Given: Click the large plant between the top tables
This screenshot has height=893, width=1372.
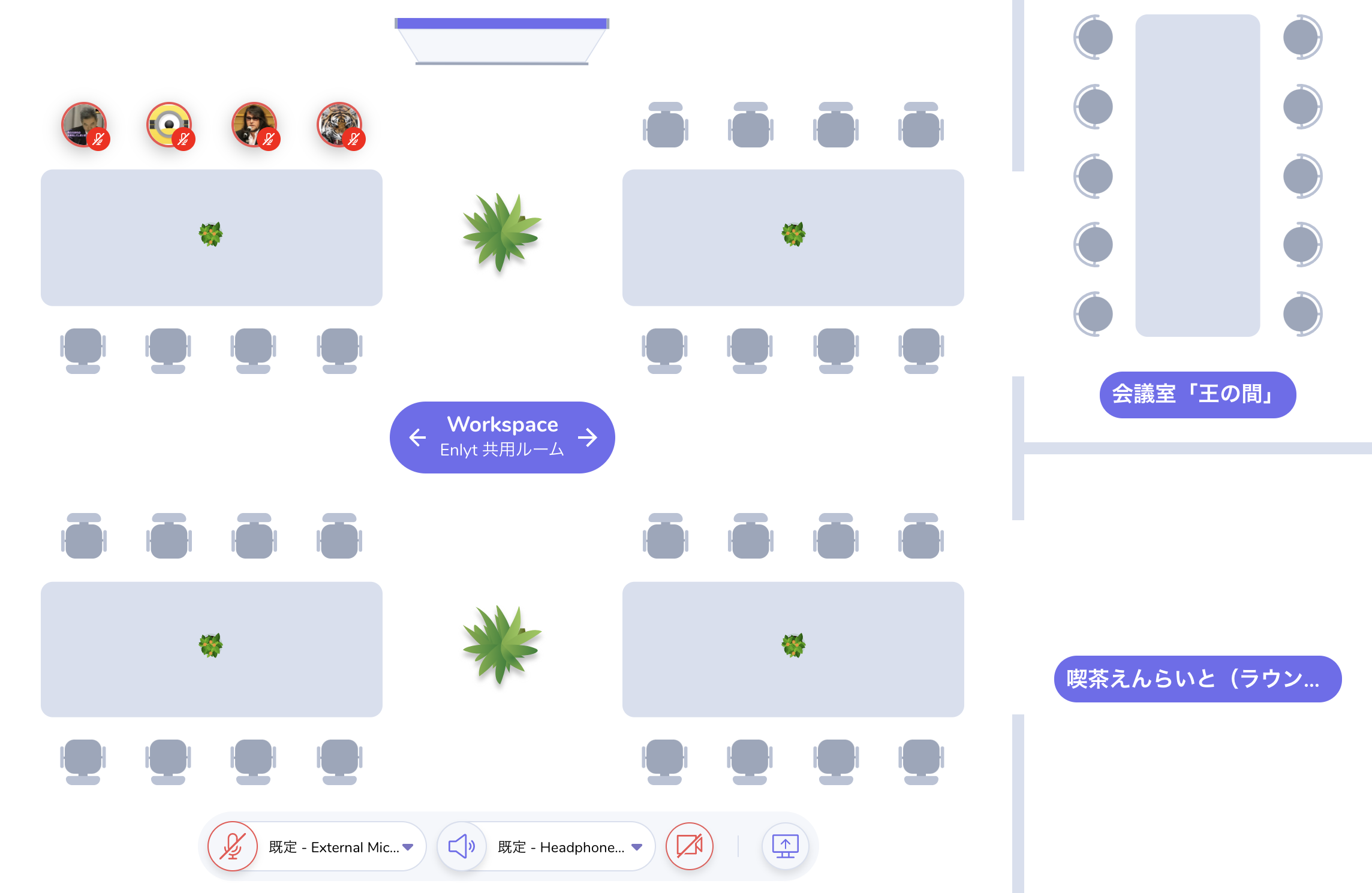Looking at the screenshot, I should (501, 232).
